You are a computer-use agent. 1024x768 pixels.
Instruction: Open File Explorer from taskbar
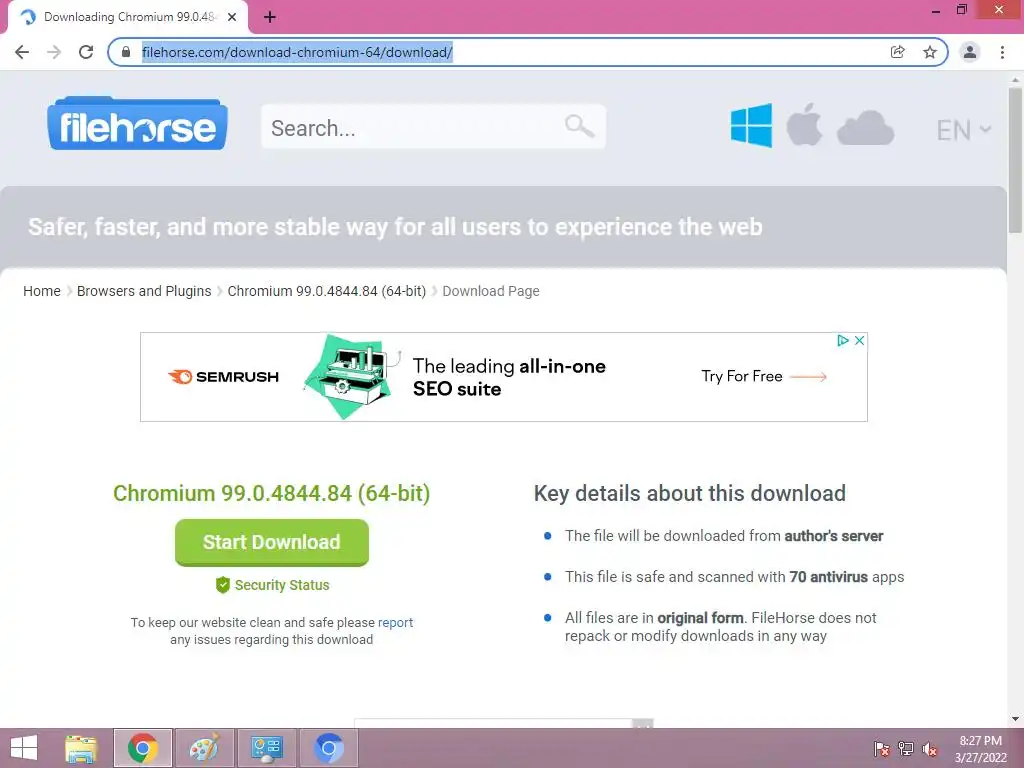click(81, 748)
